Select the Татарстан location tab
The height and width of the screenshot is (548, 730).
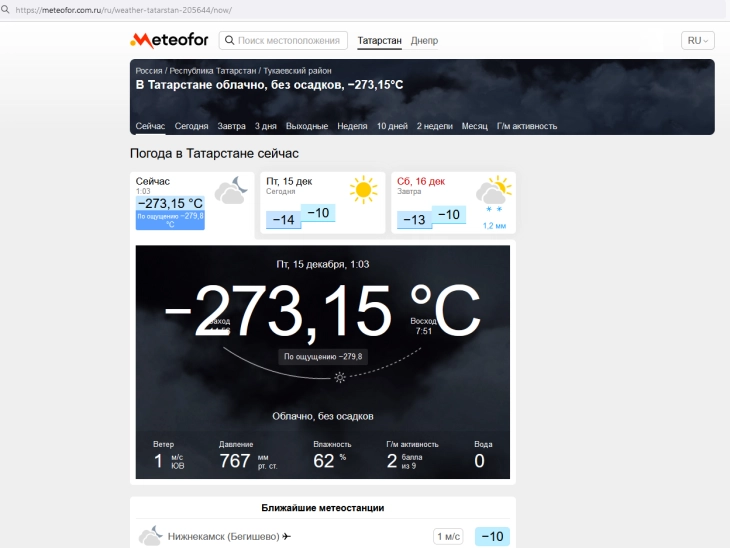(x=379, y=41)
